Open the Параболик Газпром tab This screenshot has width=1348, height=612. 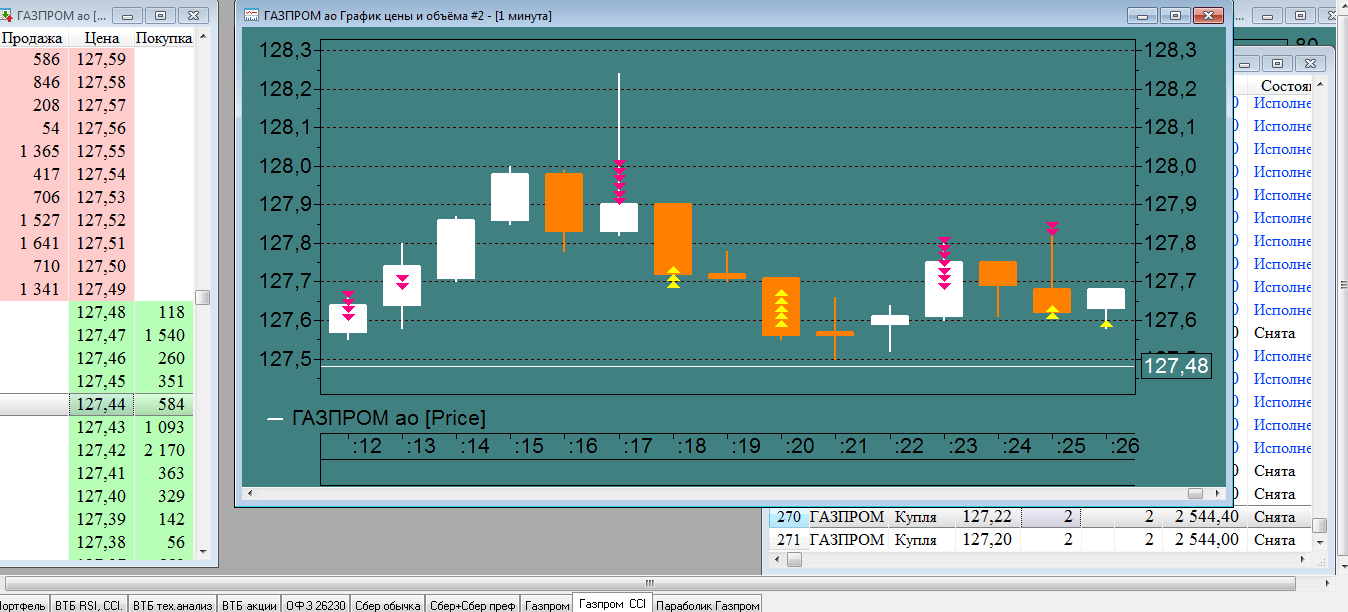click(707, 604)
